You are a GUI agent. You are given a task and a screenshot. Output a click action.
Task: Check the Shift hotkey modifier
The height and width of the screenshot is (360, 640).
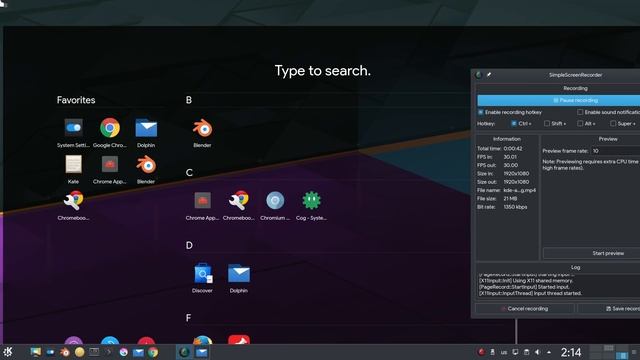[x=547, y=124]
